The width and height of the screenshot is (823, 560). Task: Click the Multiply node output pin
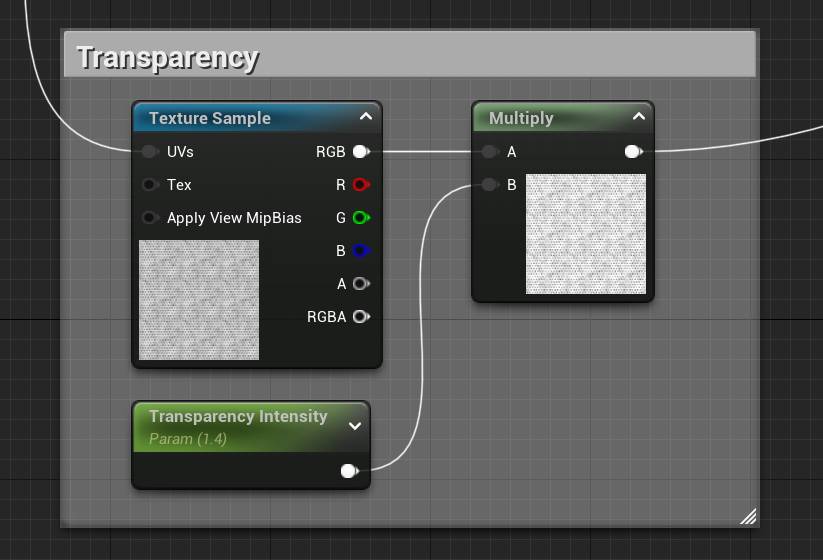(x=634, y=152)
